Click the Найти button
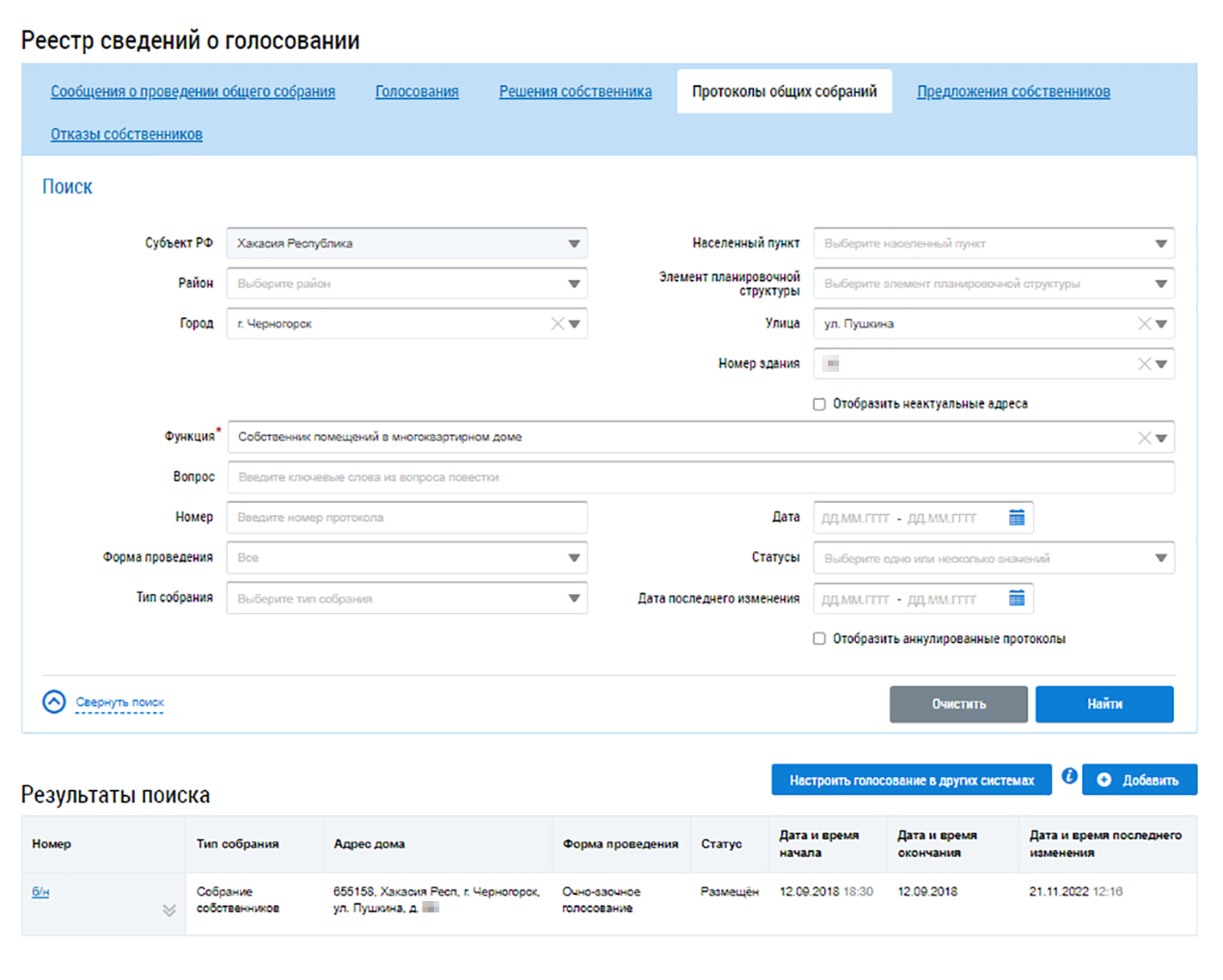 pyautogui.click(x=1104, y=704)
